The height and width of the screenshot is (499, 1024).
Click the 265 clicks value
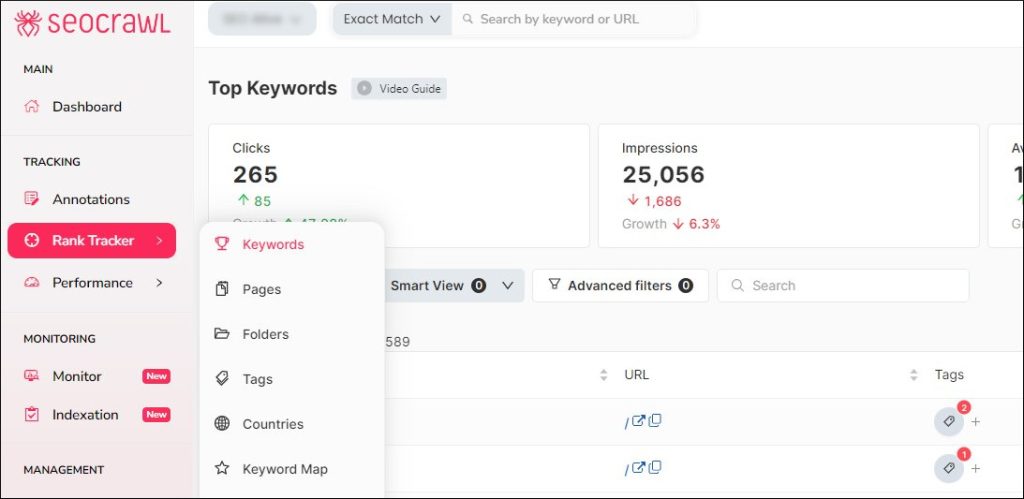tap(255, 175)
